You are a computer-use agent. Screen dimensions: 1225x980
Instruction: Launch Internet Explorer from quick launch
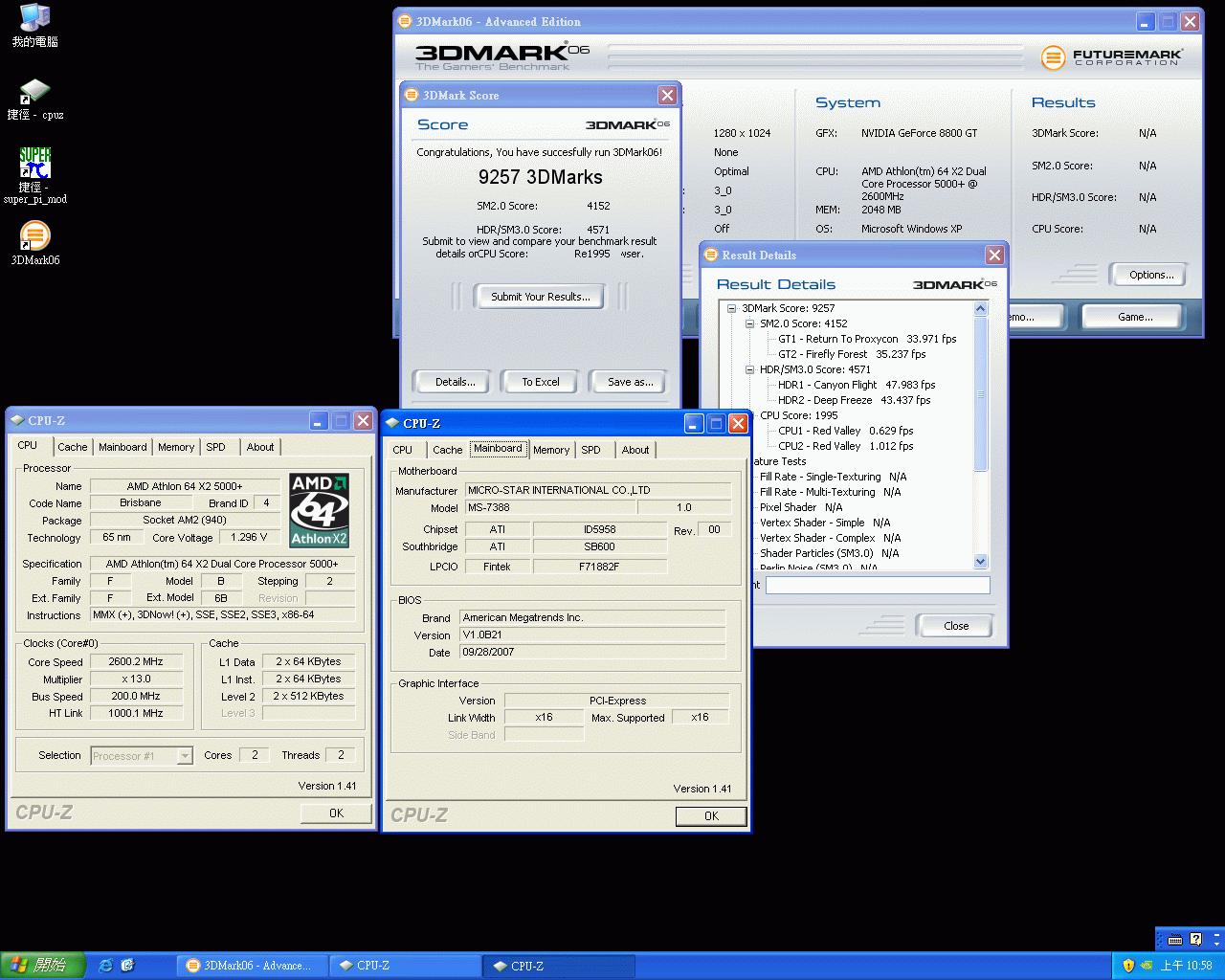coord(105,966)
